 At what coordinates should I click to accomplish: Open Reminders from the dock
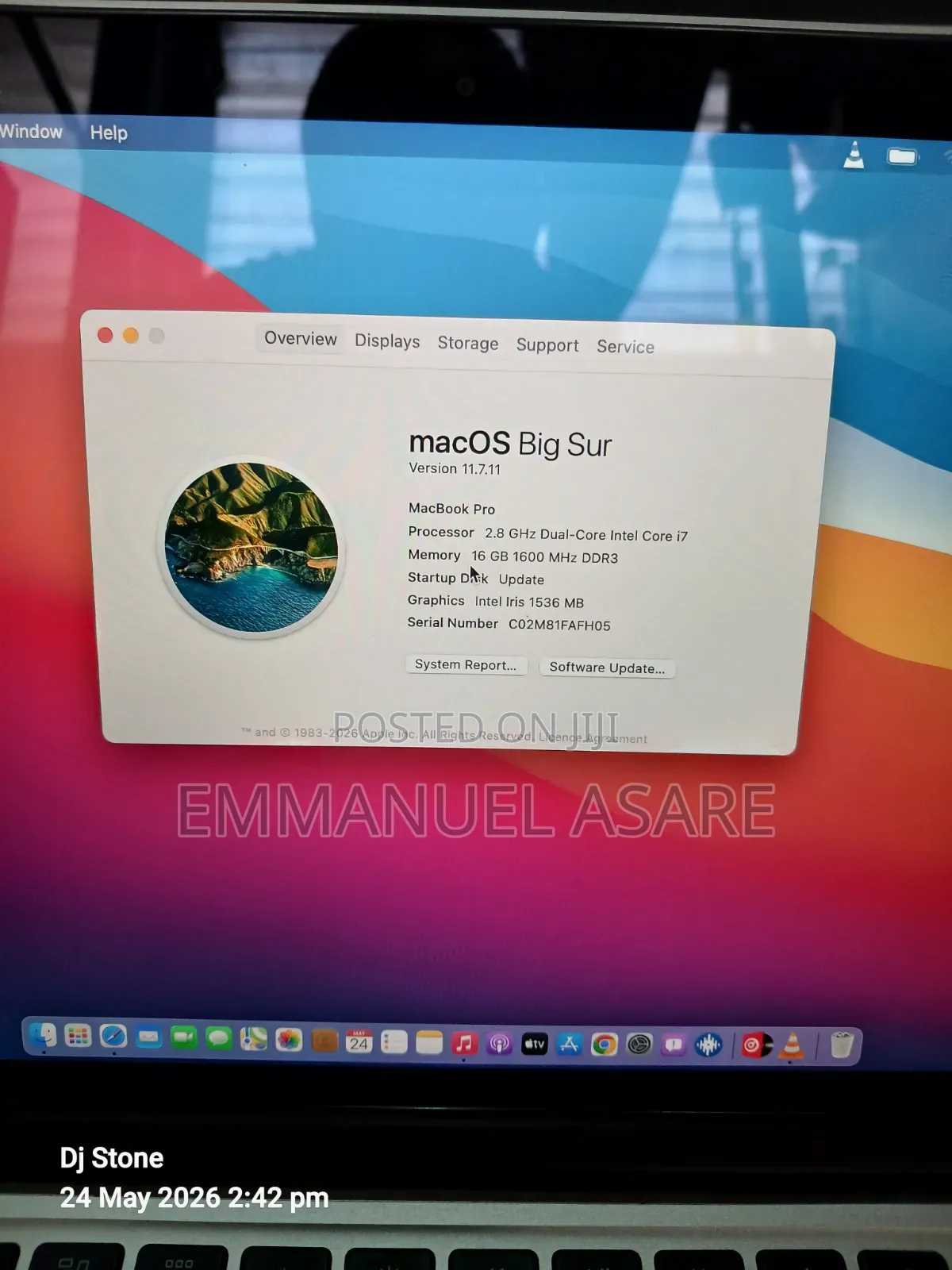(393, 1041)
